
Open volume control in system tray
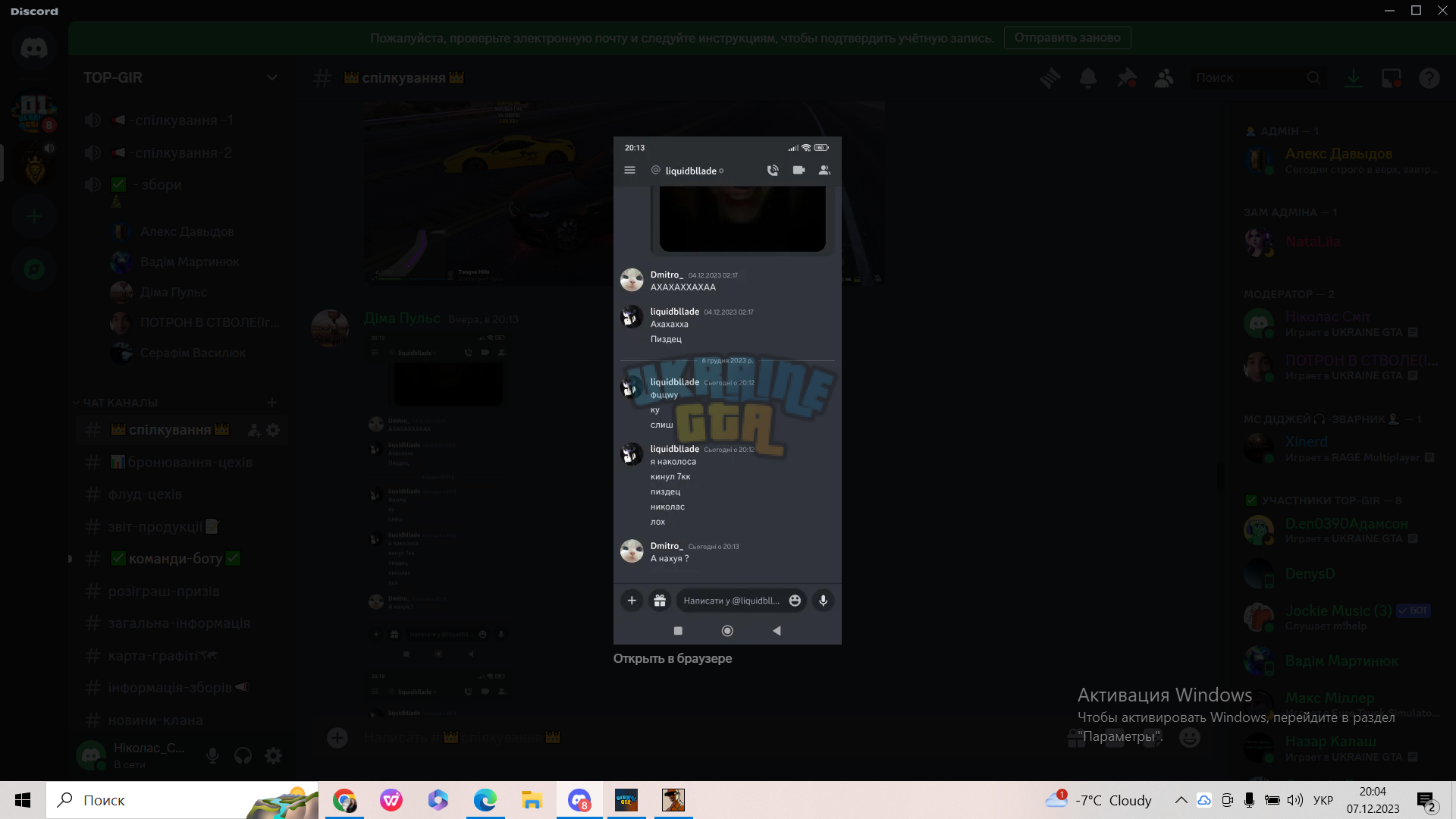1295,800
